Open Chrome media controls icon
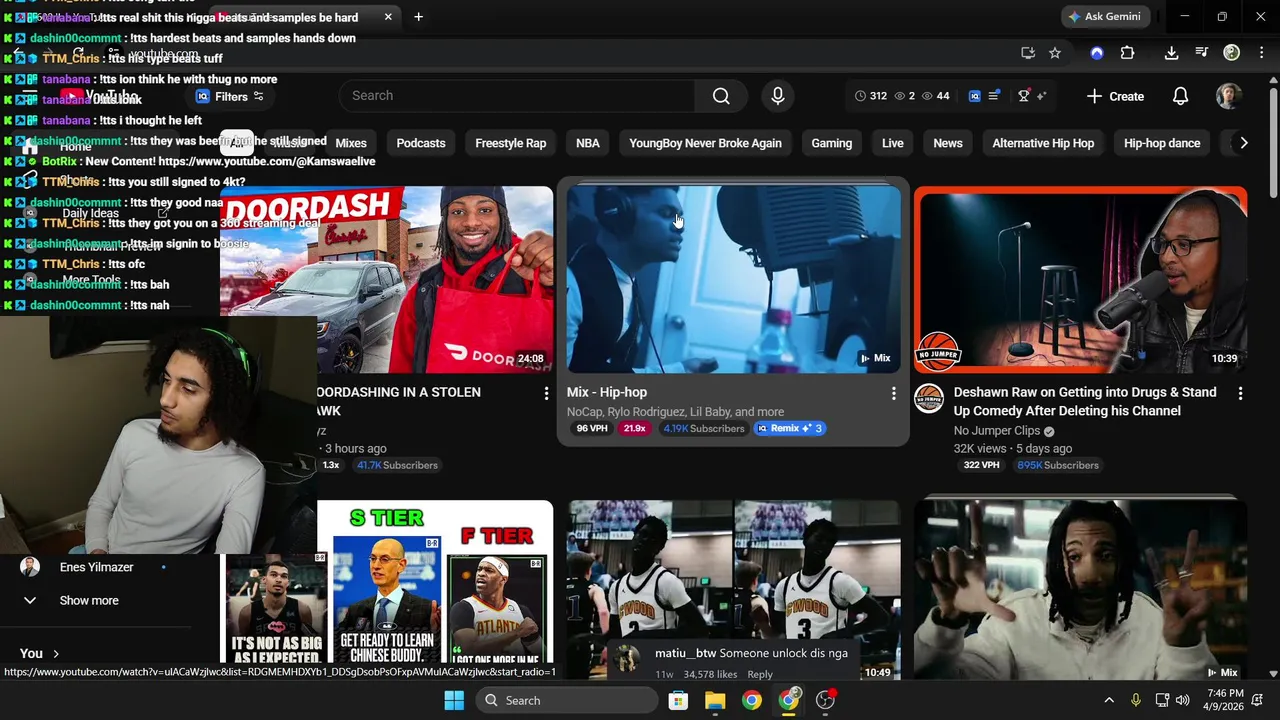The height and width of the screenshot is (720, 1280). 1201,53
